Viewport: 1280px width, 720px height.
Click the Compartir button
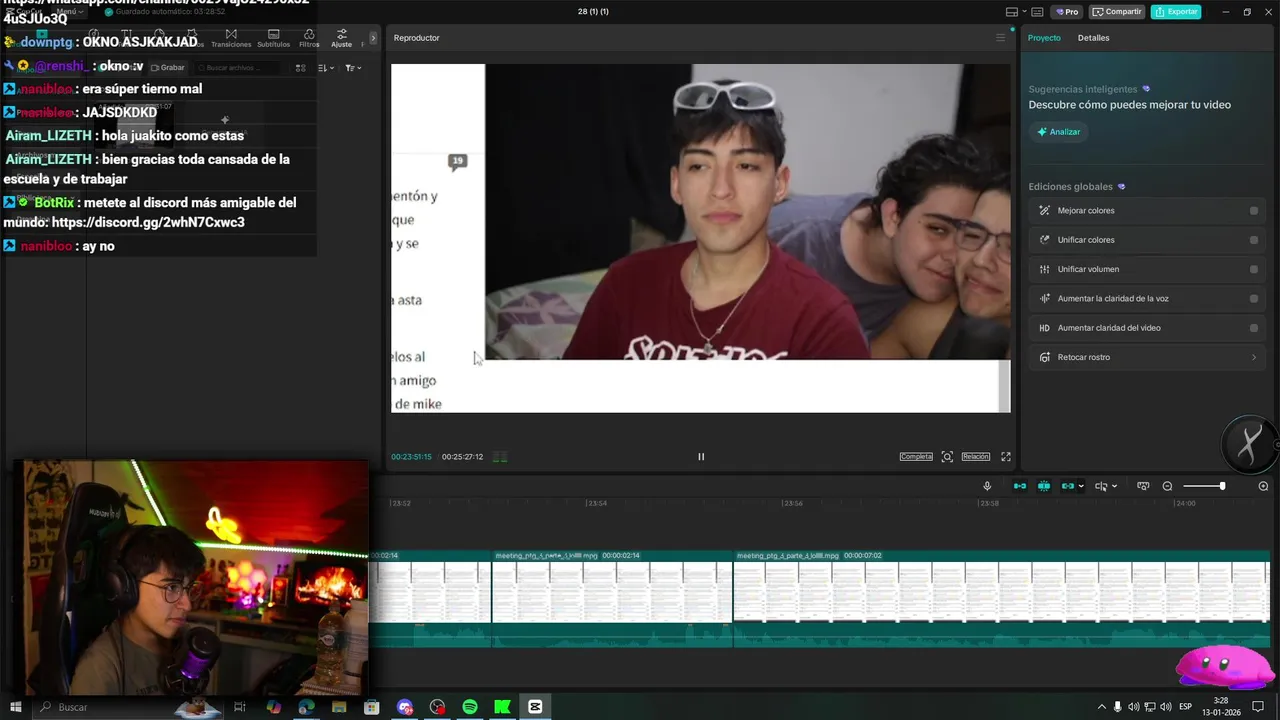1118,12
